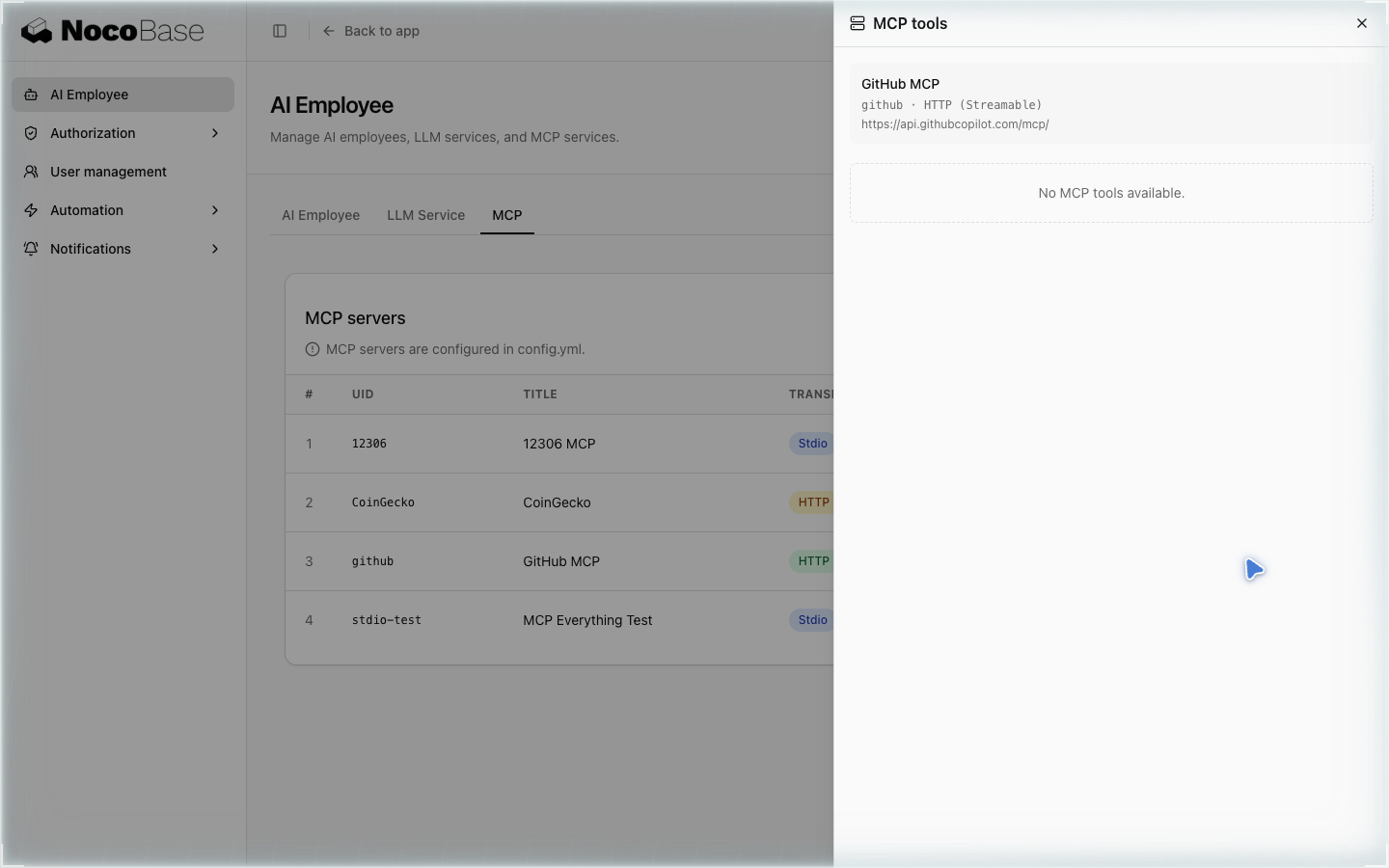Image resolution: width=1389 pixels, height=868 pixels.
Task: Click the GitHub MCP URL text
Action: point(955,124)
